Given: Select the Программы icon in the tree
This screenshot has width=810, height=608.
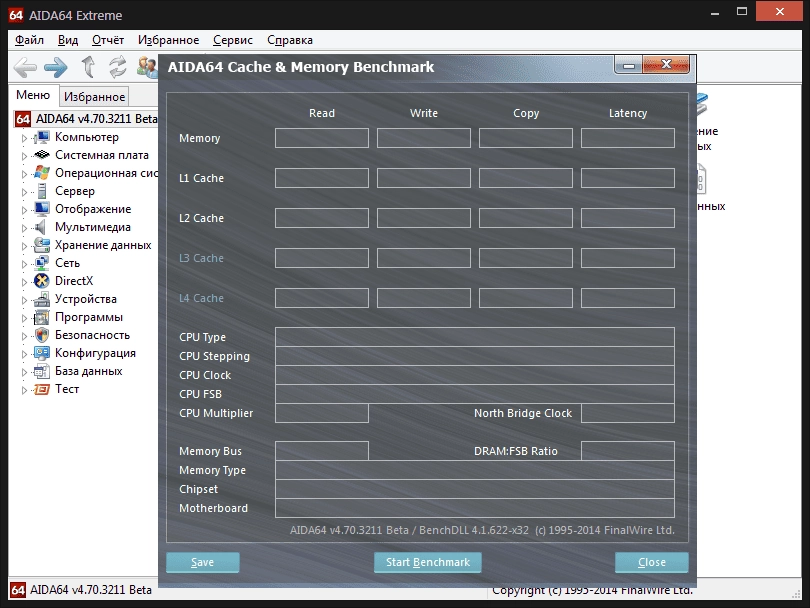Looking at the screenshot, I should (42, 317).
